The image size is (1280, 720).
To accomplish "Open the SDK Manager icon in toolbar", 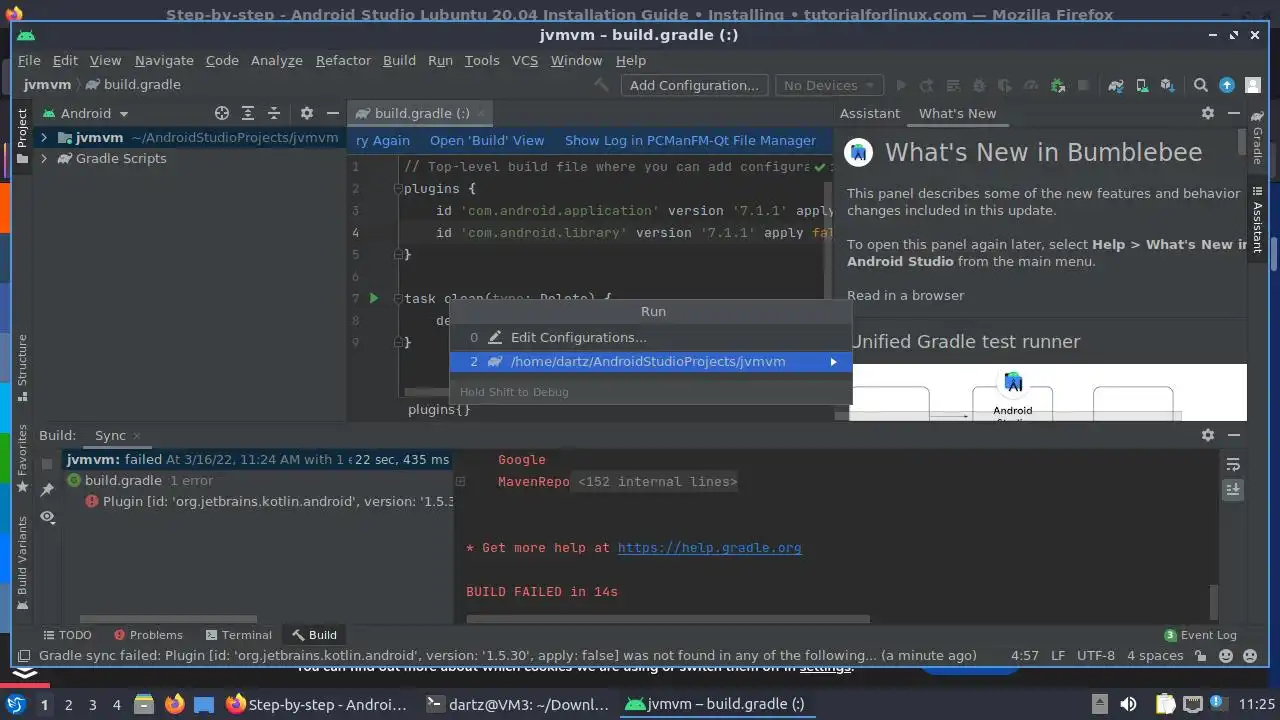I will [1167, 85].
